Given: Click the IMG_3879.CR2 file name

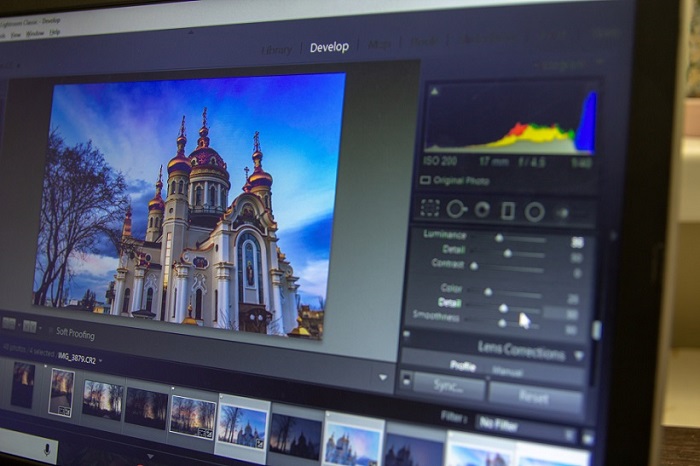Looking at the screenshot, I should click(77, 358).
